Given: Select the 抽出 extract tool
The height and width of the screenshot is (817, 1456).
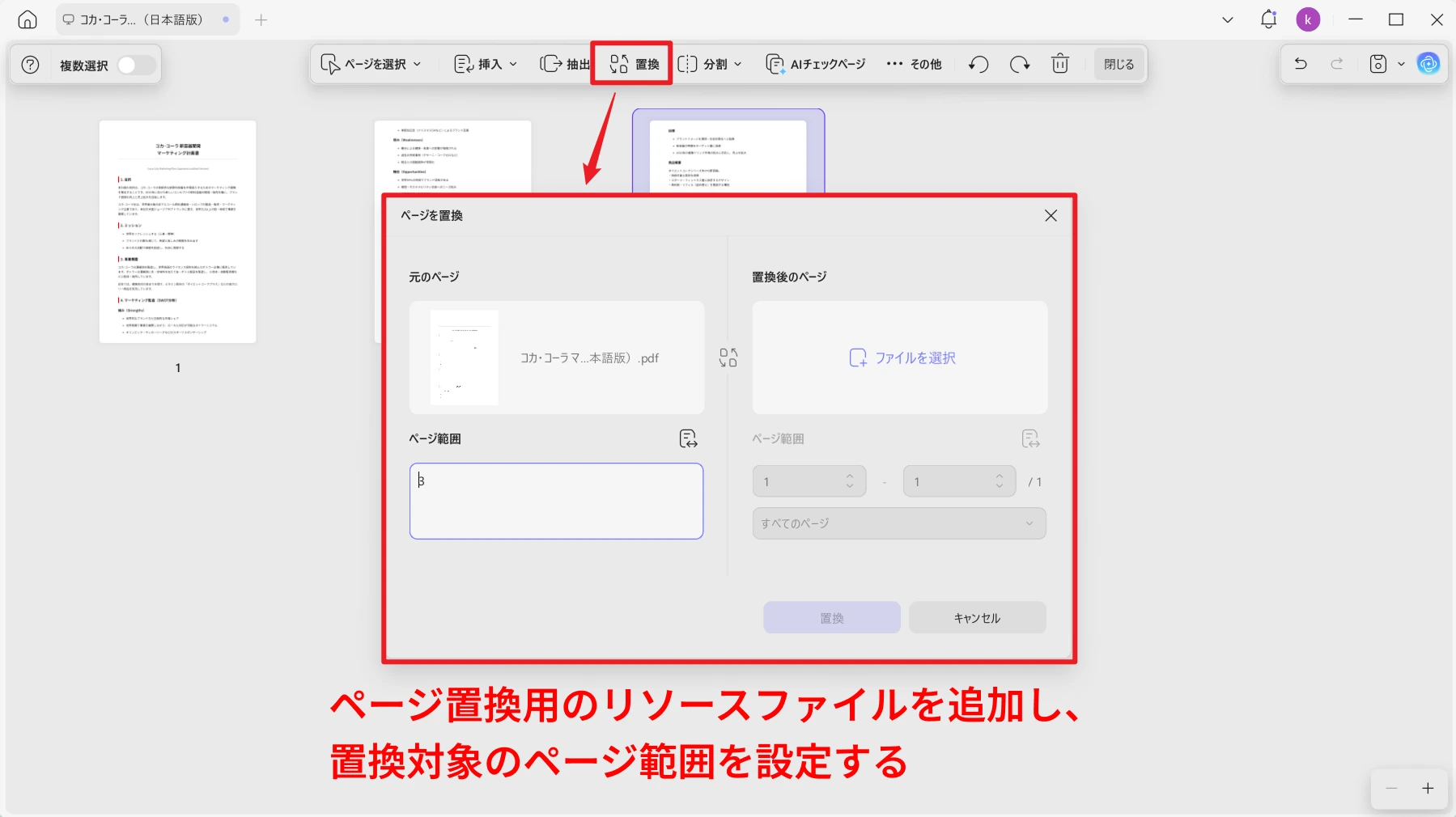Looking at the screenshot, I should [564, 64].
